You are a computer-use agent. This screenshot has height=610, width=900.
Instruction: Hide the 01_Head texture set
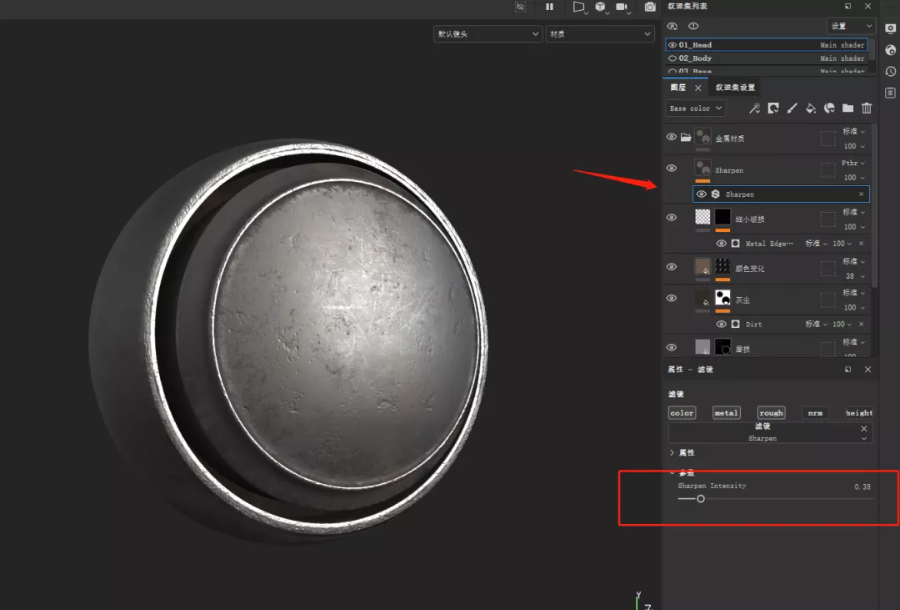click(x=672, y=45)
